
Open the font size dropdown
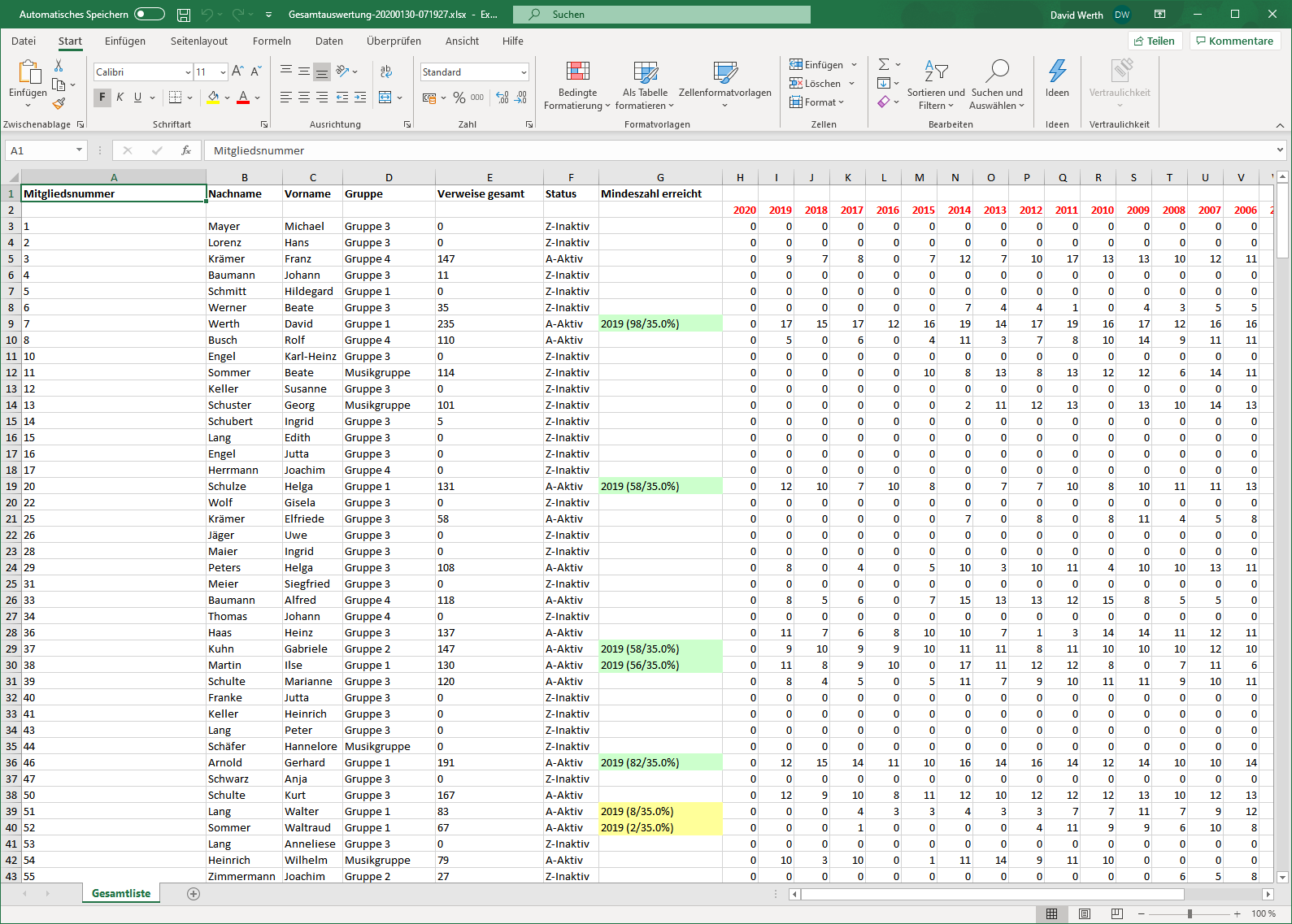click(223, 72)
